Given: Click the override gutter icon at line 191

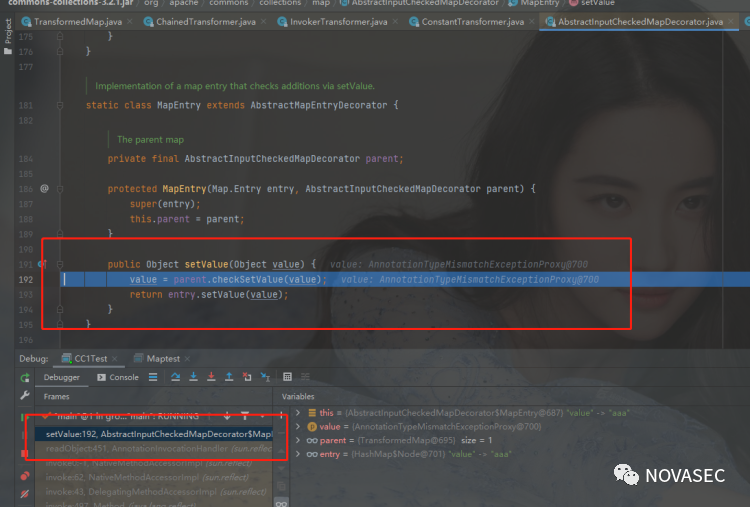Looking at the screenshot, I should (x=43, y=264).
